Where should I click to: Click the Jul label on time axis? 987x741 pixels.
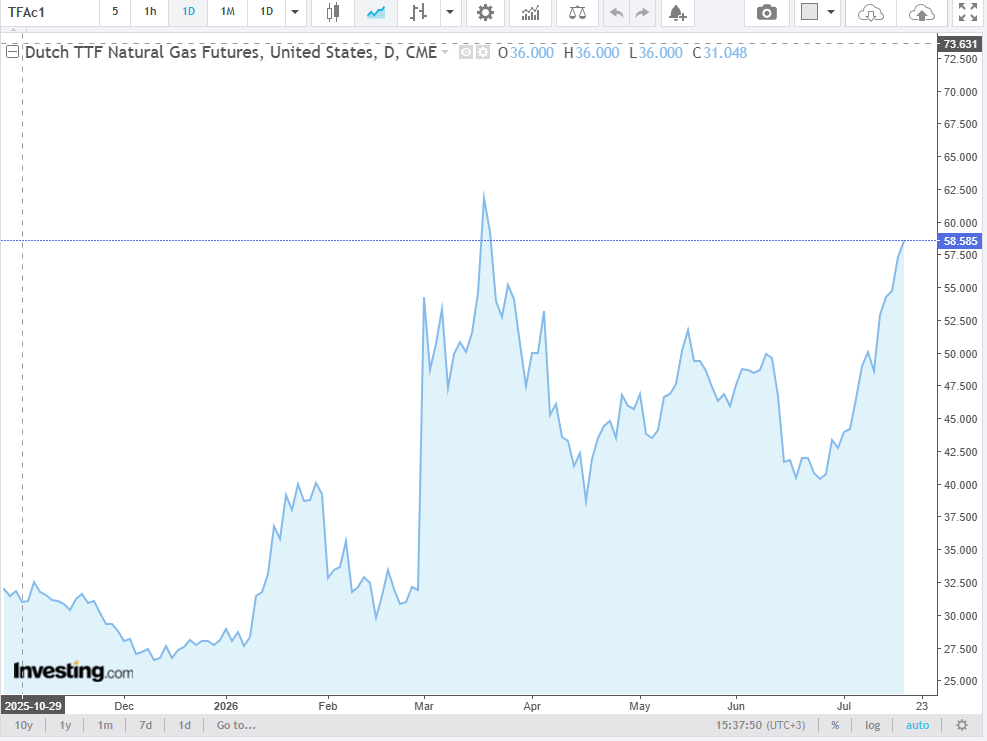pyautogui.click(x=843, y=706)
